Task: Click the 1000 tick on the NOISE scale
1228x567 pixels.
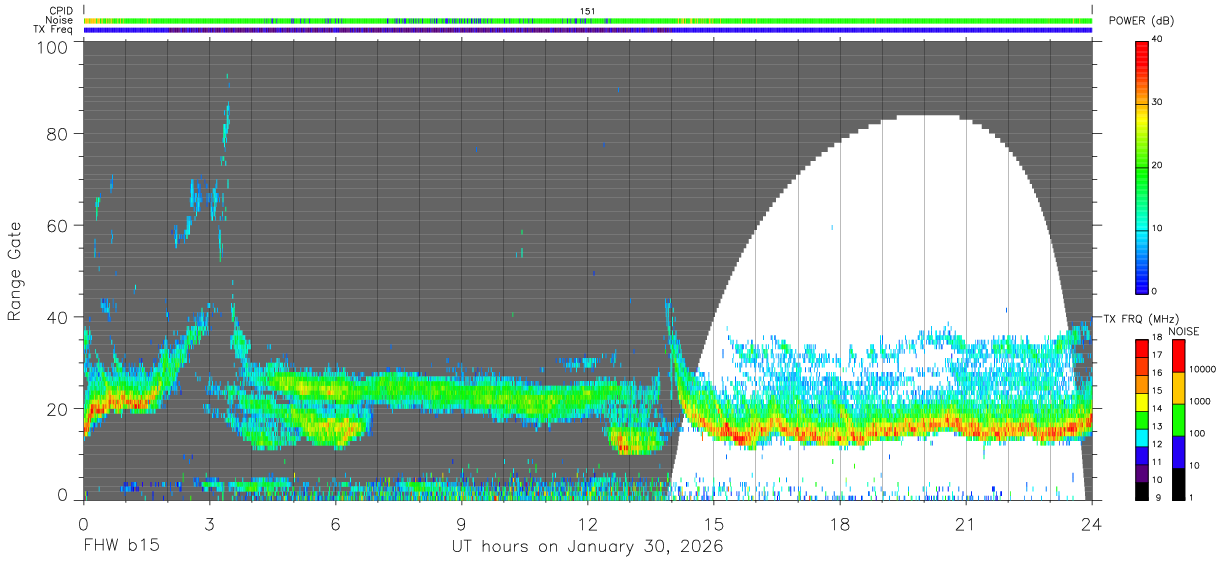Action: pos(1200,402)
